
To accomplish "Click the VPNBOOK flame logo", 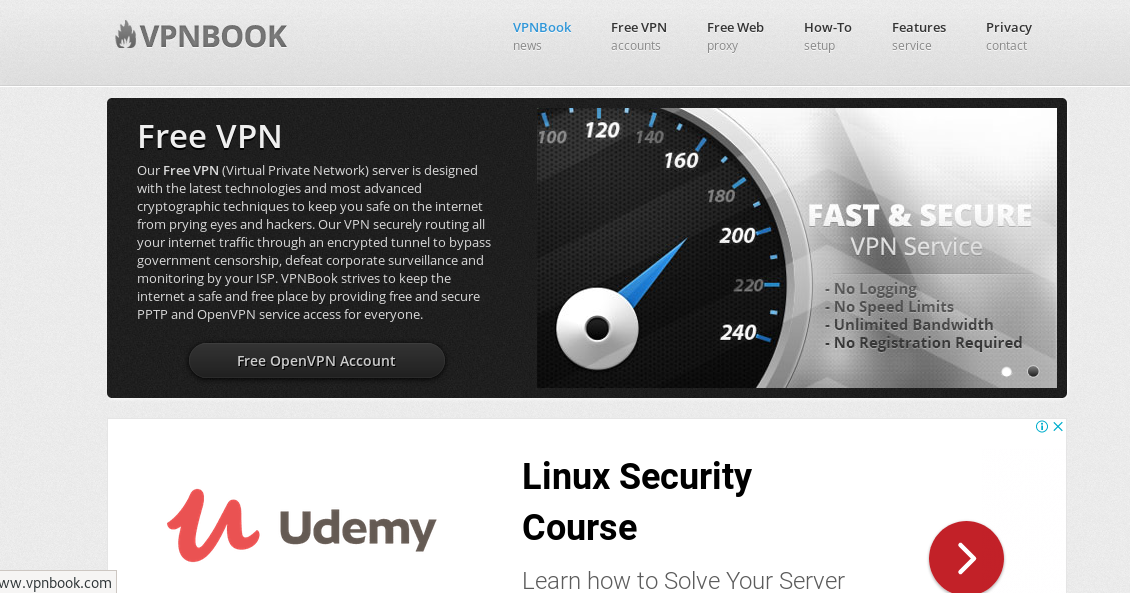I will coord(200,36).
